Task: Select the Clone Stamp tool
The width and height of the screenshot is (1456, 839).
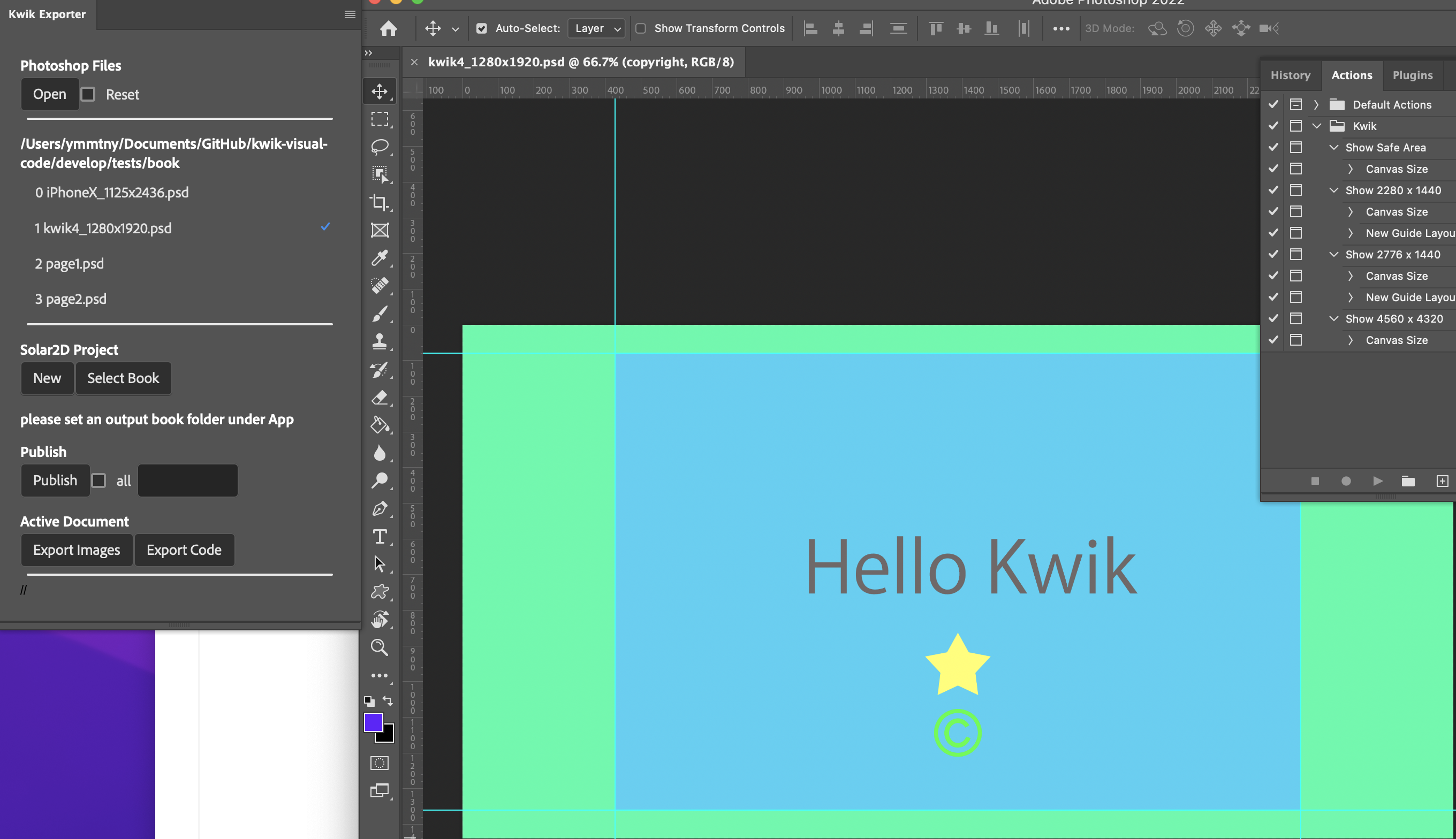Action: 380,341
